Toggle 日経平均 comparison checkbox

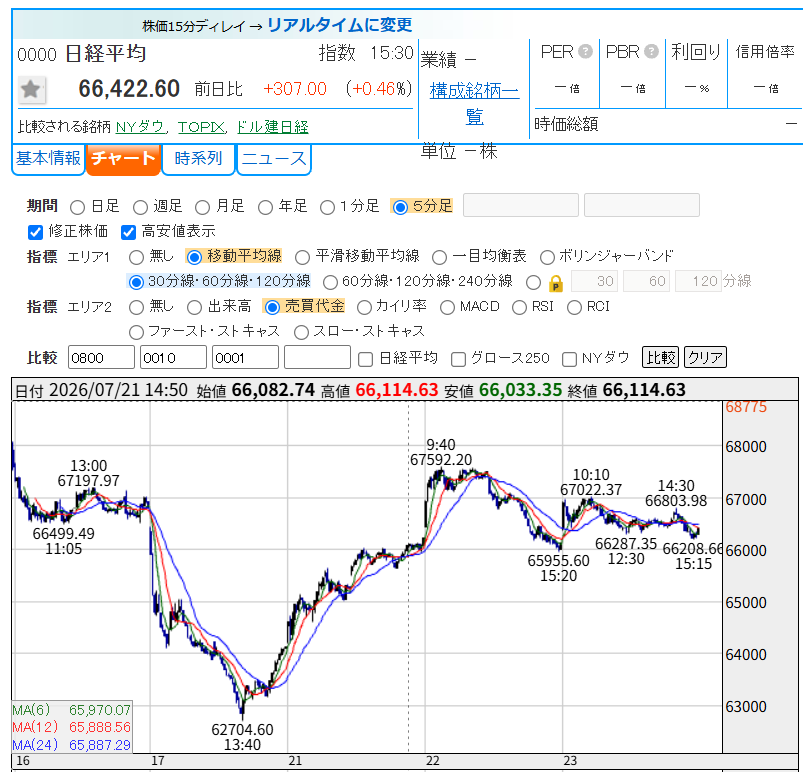tap(366, 359)
